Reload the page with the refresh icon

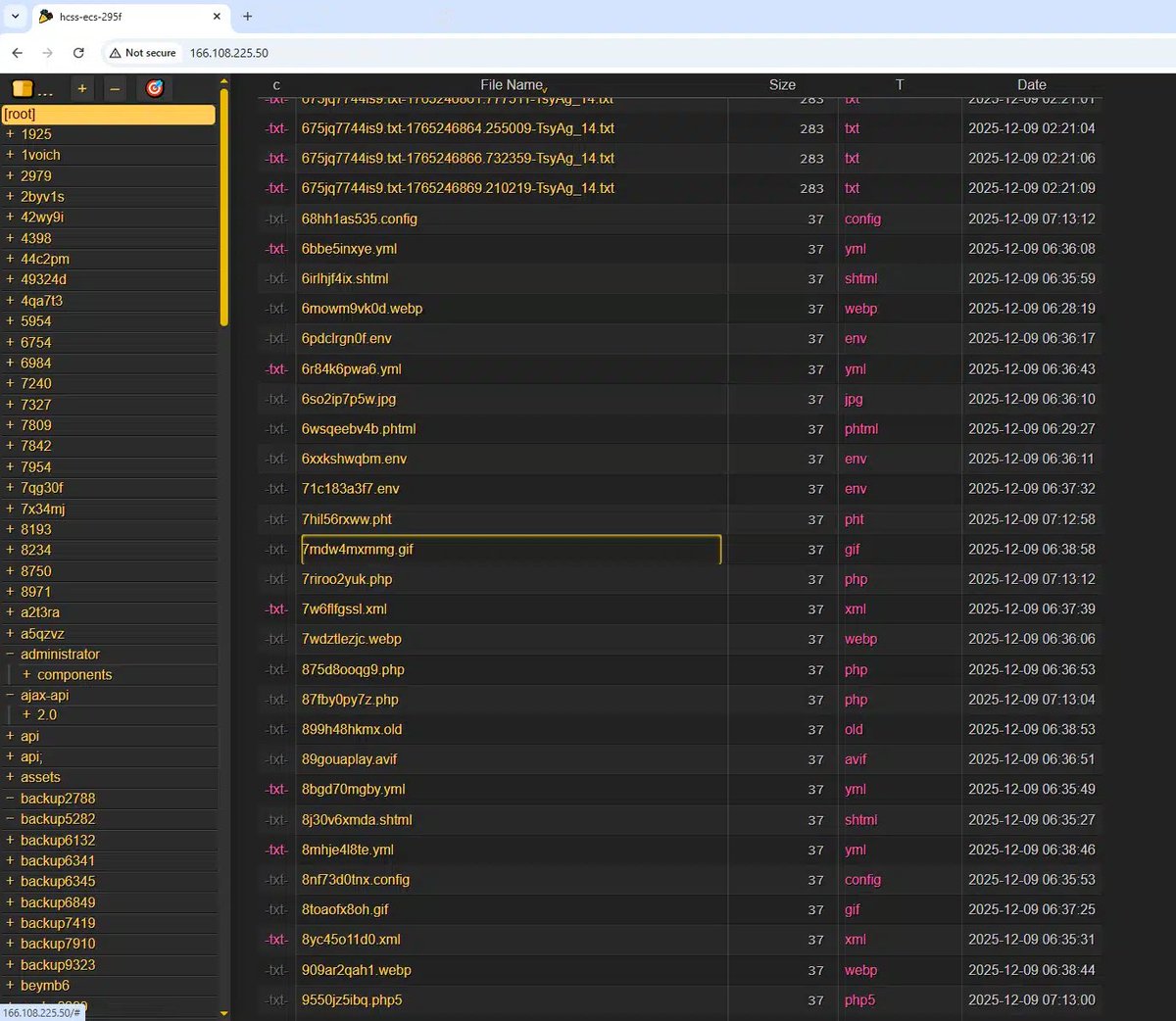[x=78, y=53]
